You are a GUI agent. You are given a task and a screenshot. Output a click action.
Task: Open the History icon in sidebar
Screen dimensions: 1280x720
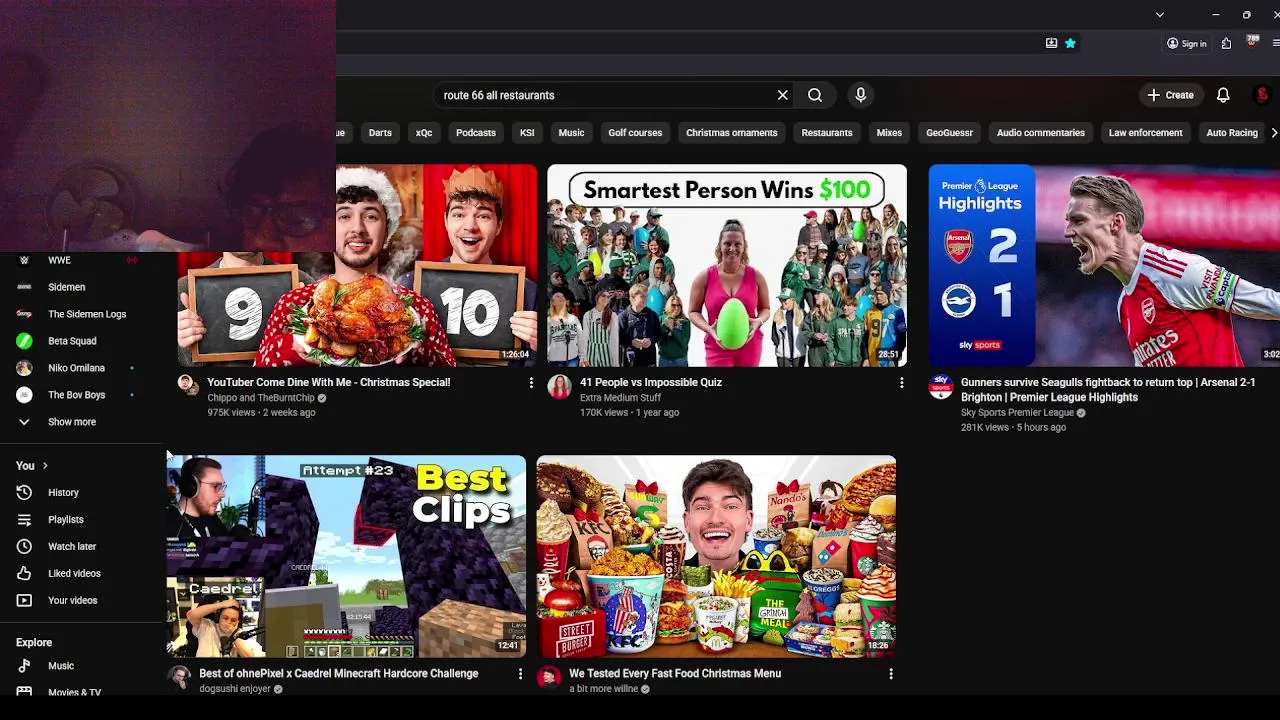tap(25, 492)
